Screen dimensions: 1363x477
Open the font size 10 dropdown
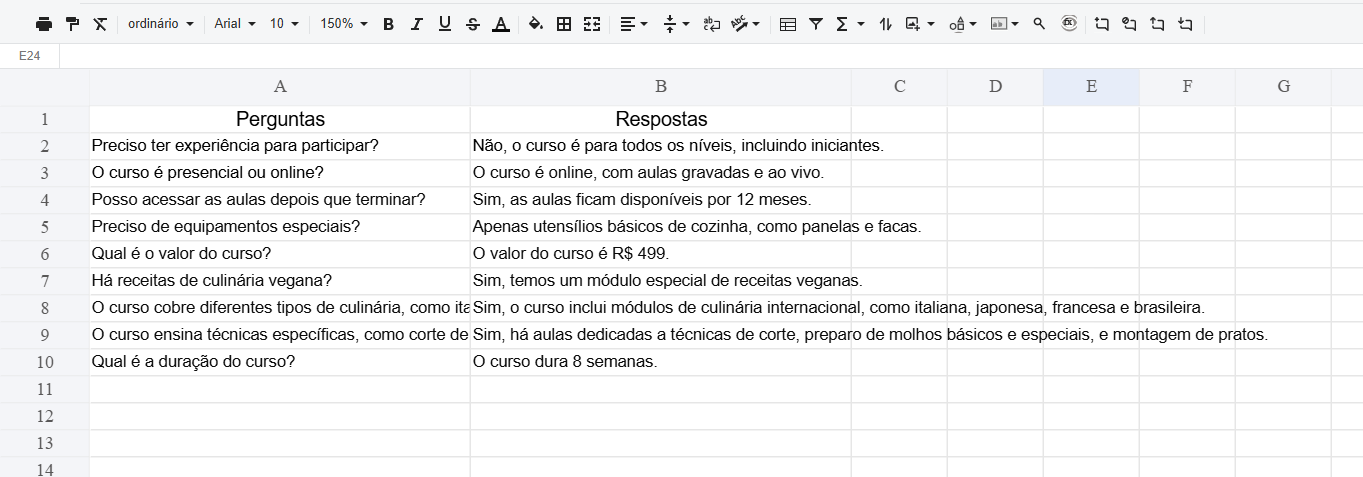coord(284,23)
